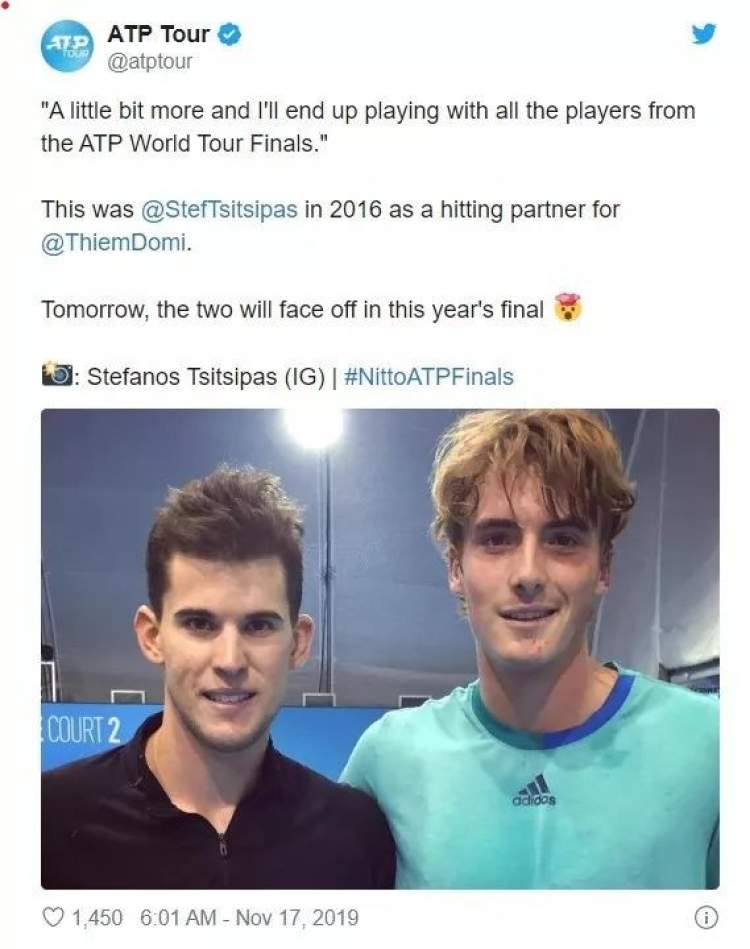
Task: Click the 1,450 likes count
Action: point(97,918)
